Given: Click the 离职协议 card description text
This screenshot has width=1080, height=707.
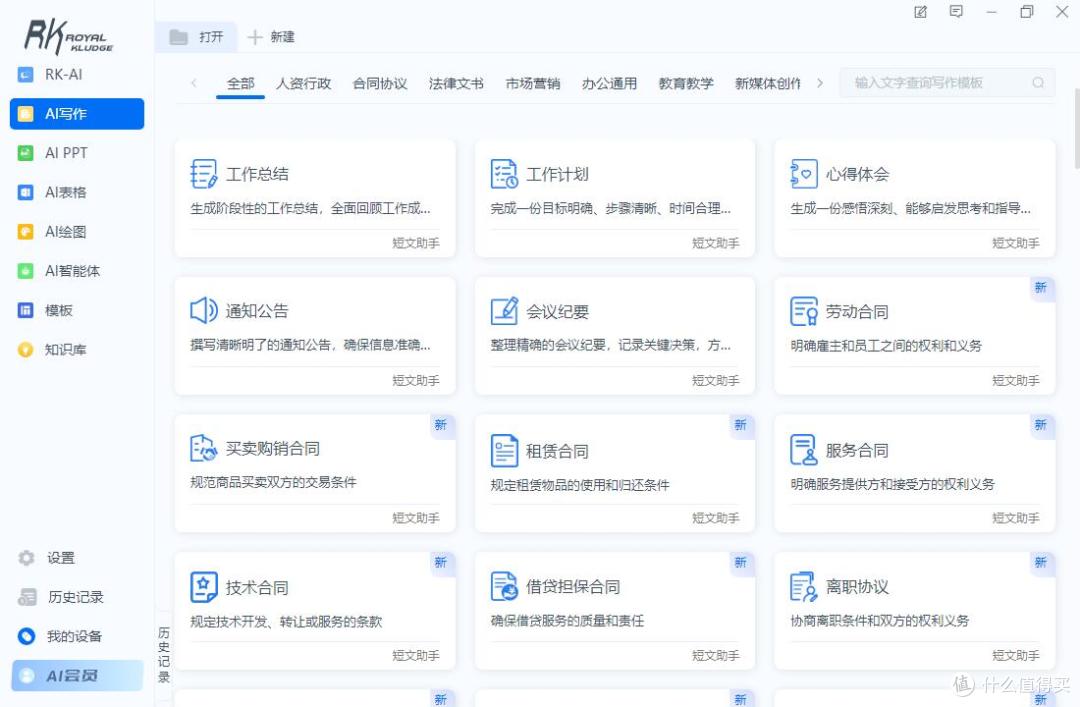Looking at the screenshot, I should [x=880, y=620].
